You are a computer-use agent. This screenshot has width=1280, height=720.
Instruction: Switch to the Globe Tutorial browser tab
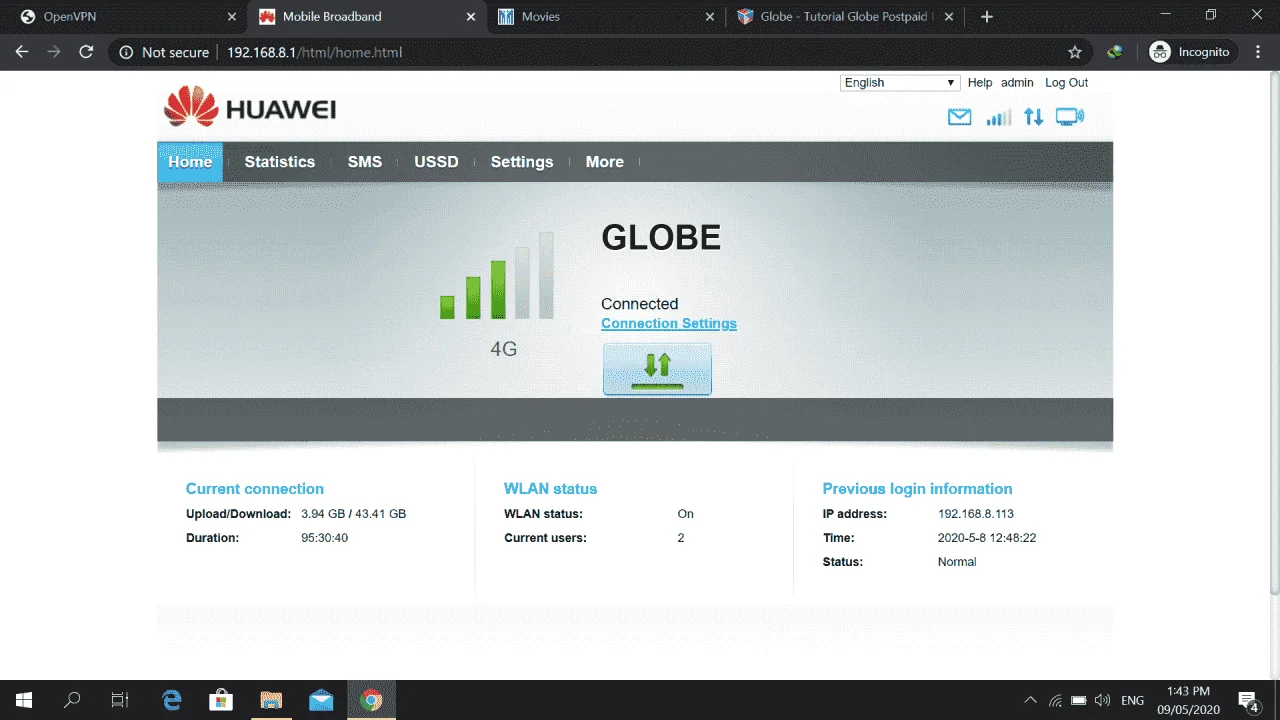[845, 17]
